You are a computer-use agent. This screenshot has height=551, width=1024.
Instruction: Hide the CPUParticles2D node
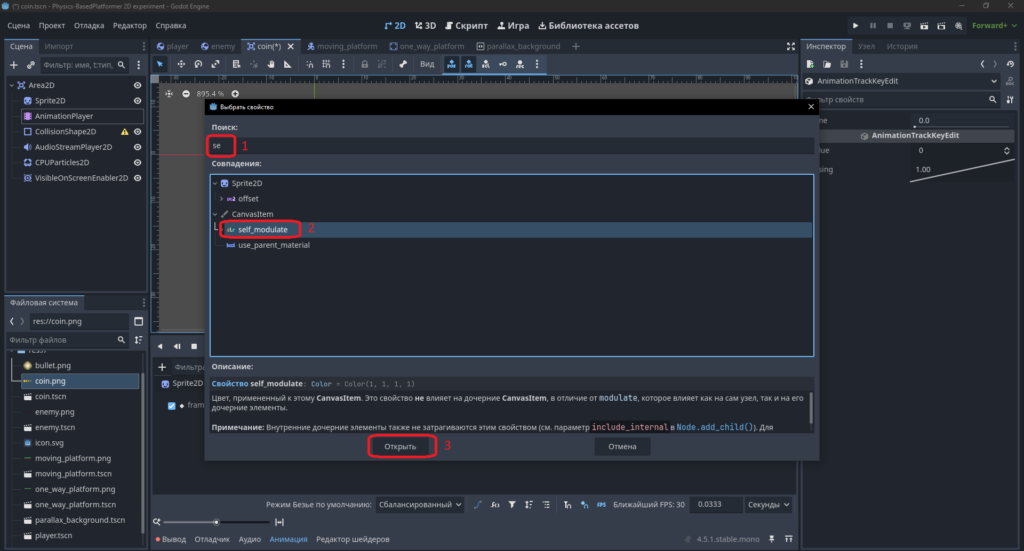(137, 162)
